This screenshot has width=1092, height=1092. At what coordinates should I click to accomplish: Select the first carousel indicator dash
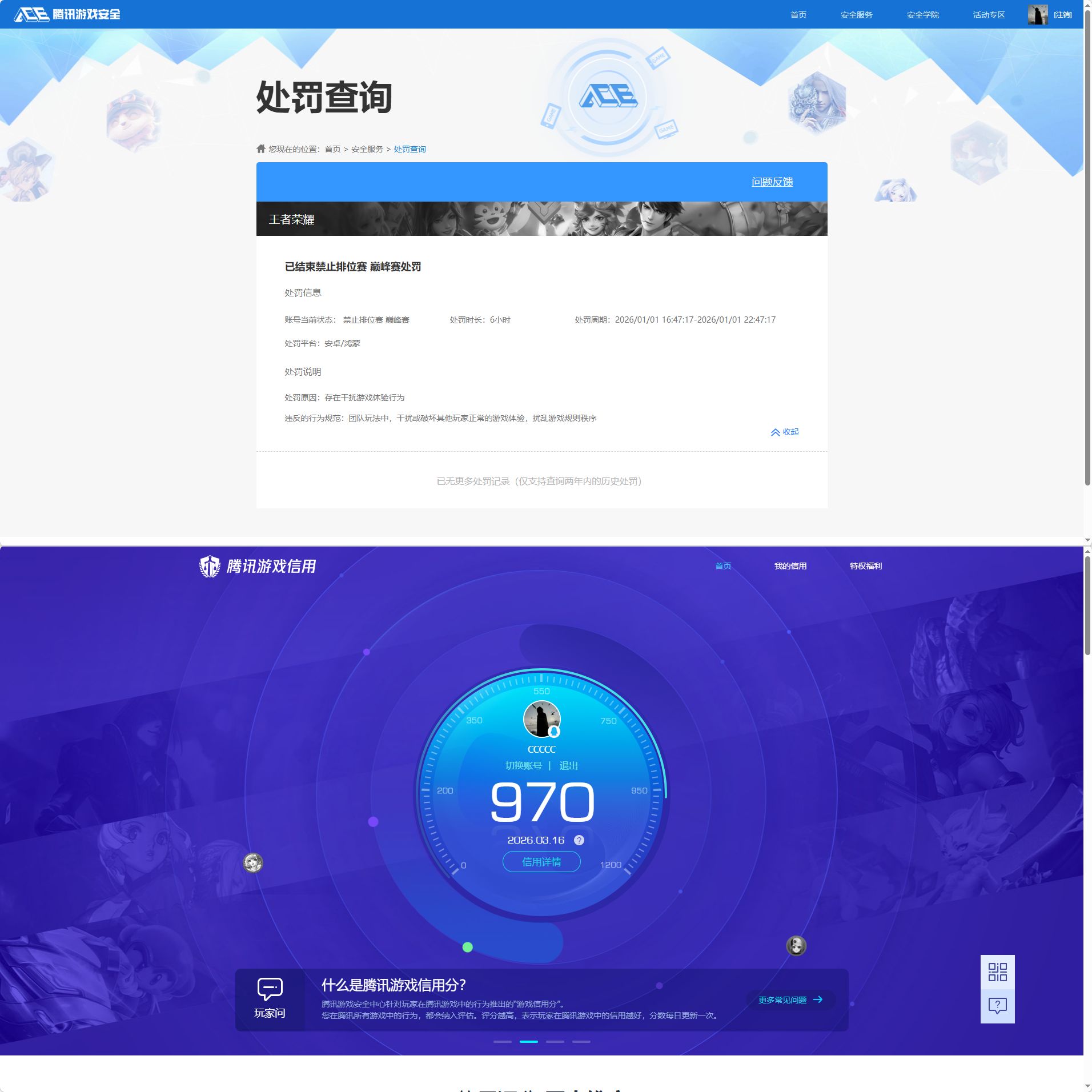502,1042
